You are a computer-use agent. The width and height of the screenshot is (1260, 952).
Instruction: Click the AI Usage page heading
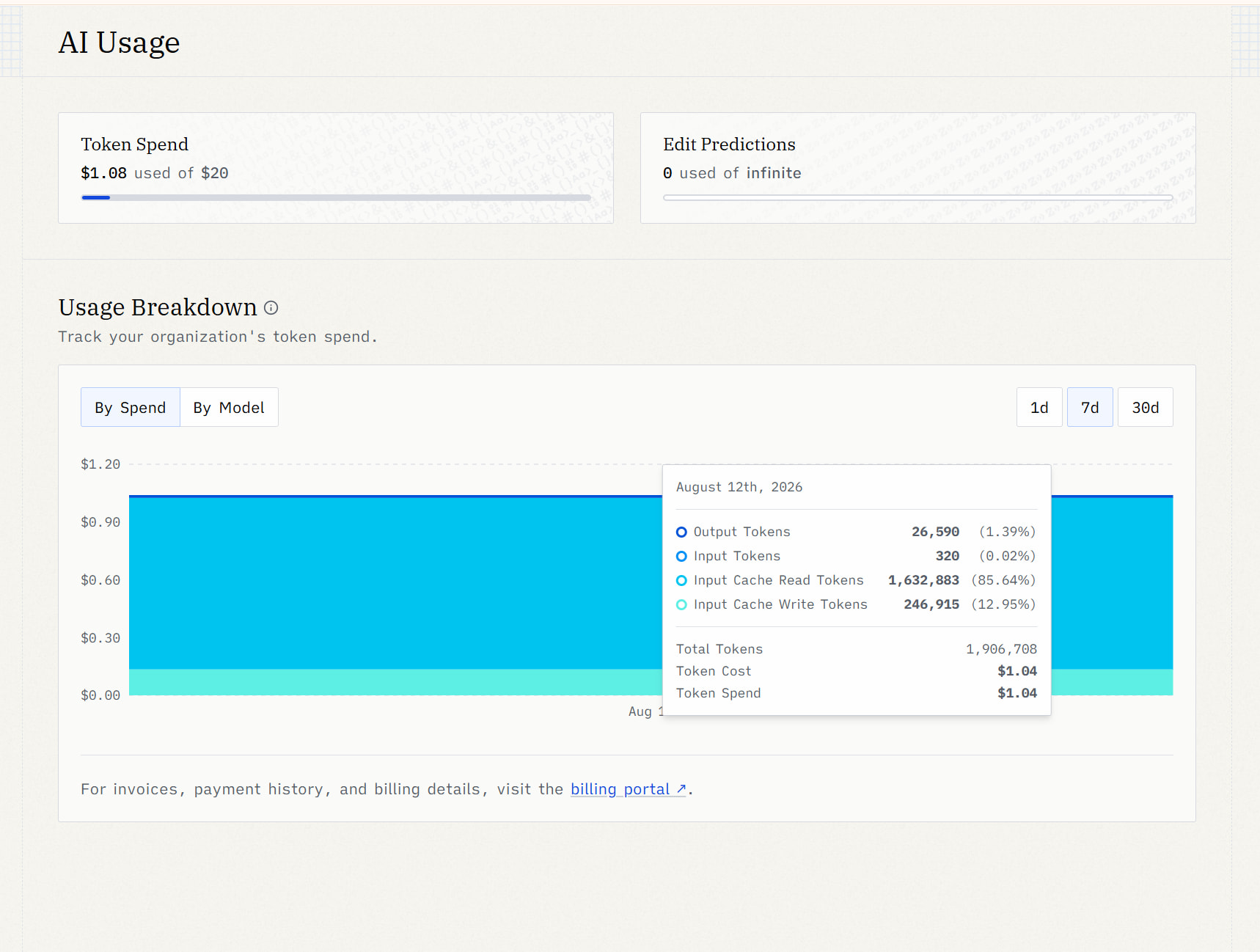pyautogui.click(x=119, y=43)
